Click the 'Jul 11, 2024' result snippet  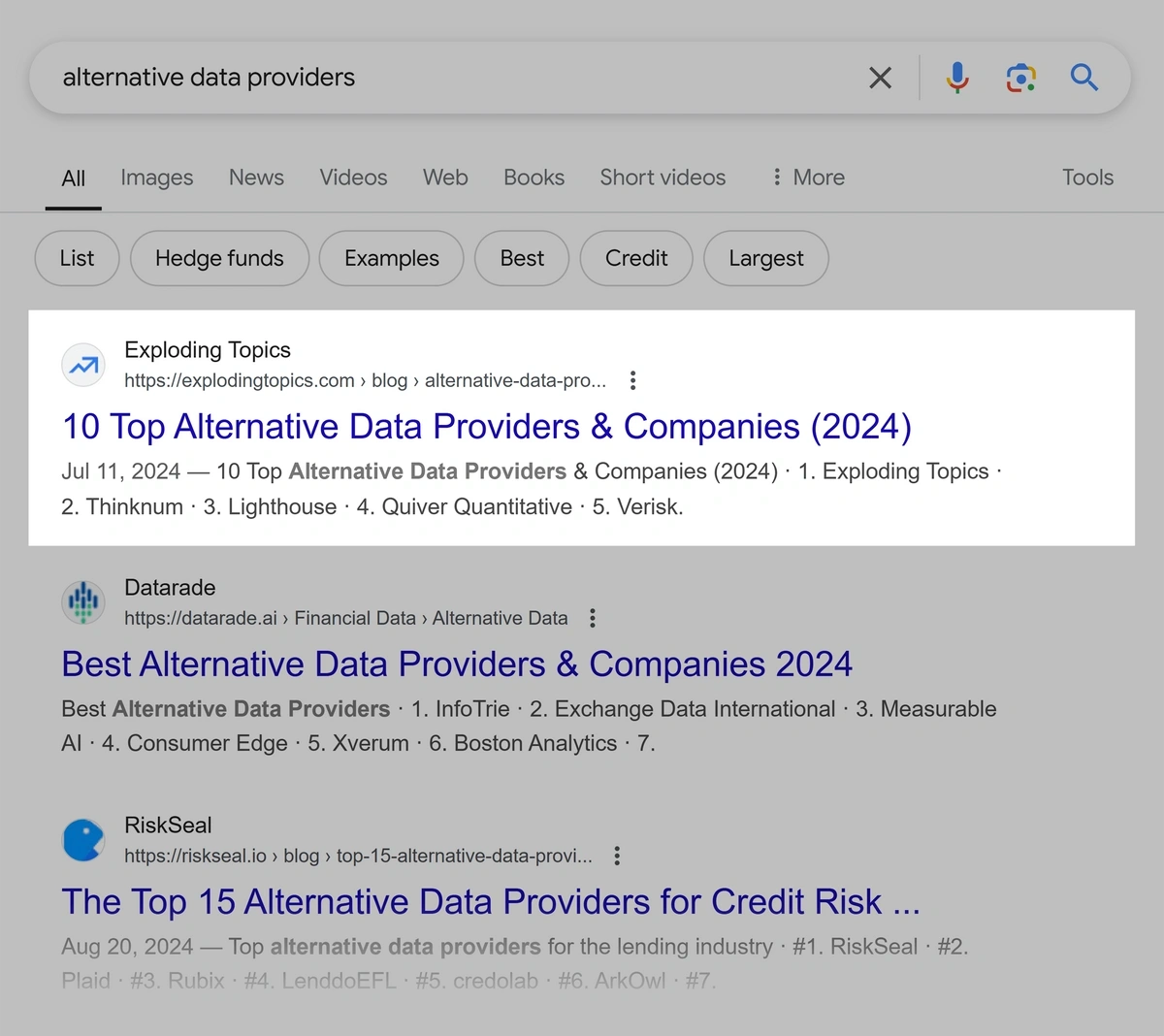(532, 489)
